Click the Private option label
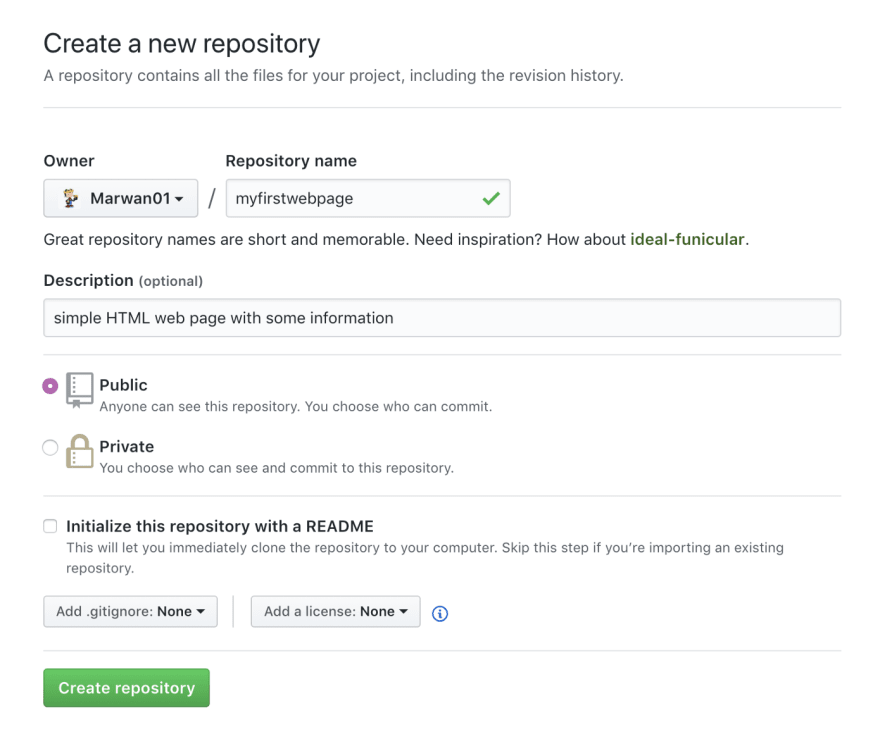880x739 pixels. 126,447
